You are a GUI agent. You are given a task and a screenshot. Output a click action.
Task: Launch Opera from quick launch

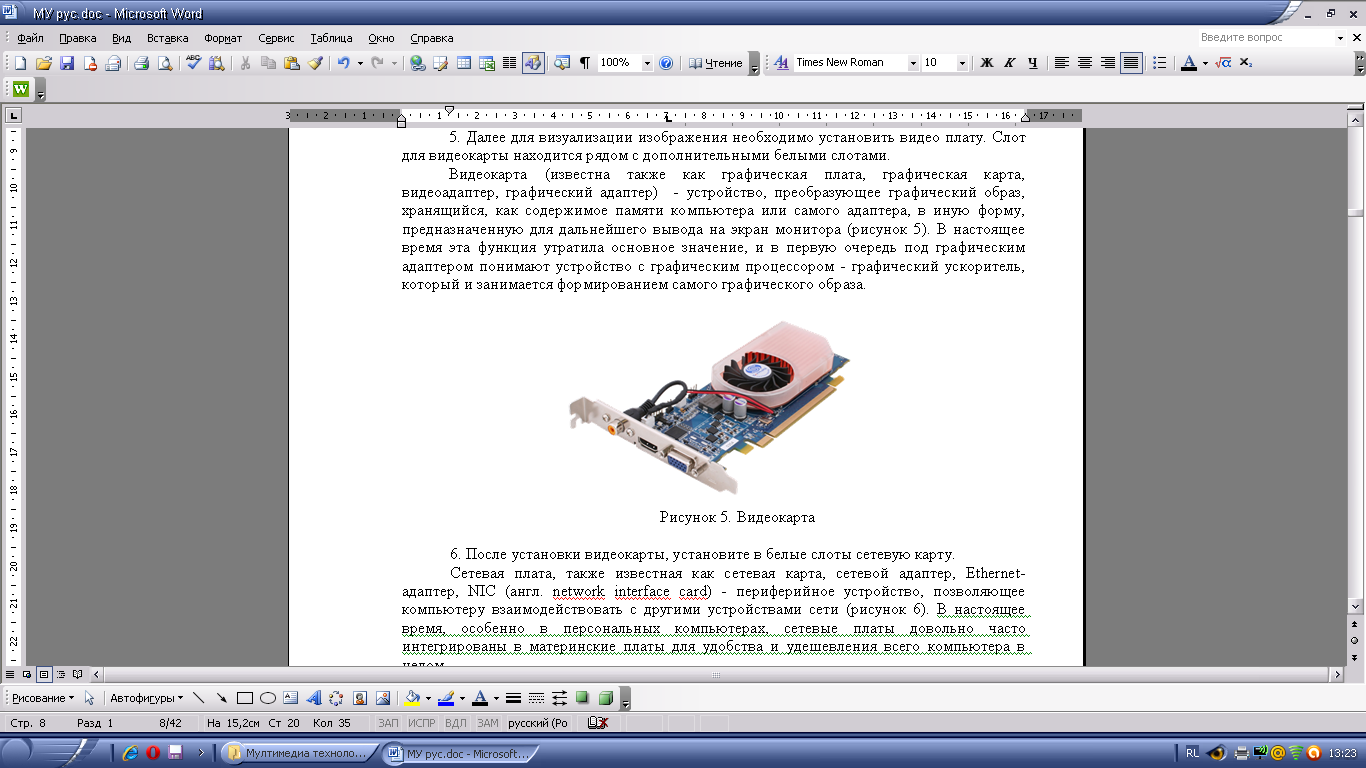(152, 753)
